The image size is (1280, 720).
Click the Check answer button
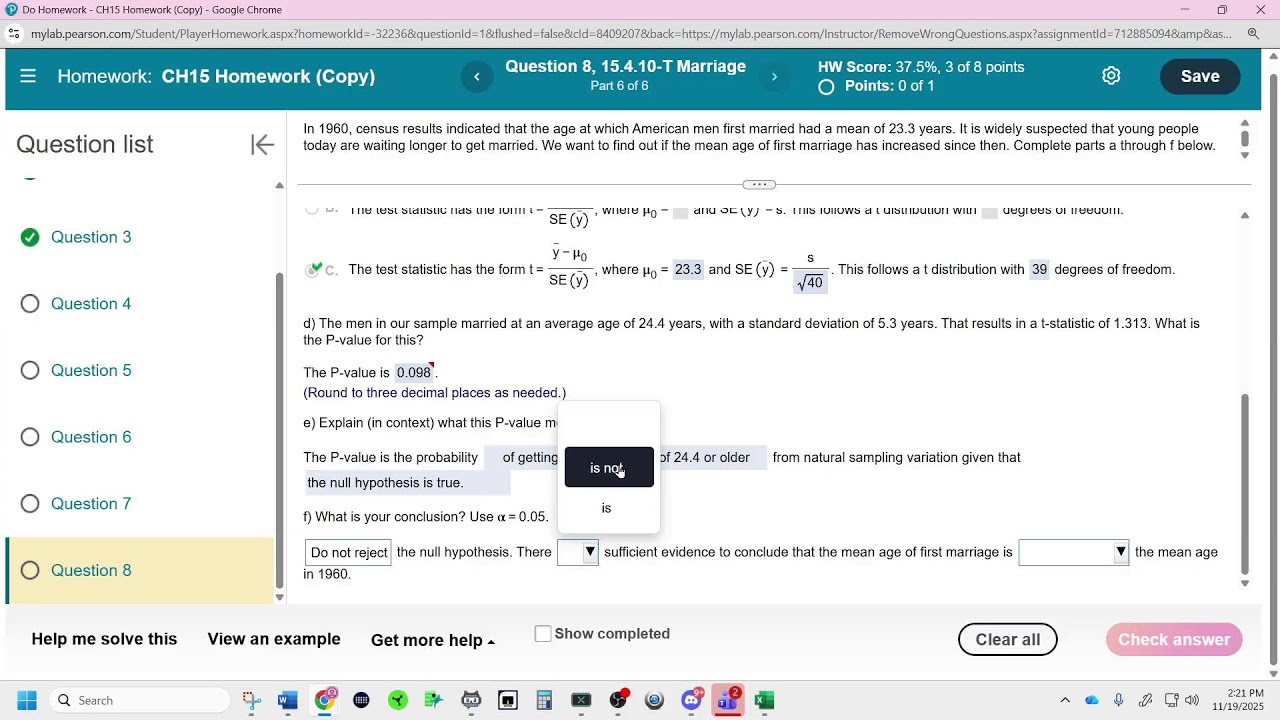pos(1174,640)
